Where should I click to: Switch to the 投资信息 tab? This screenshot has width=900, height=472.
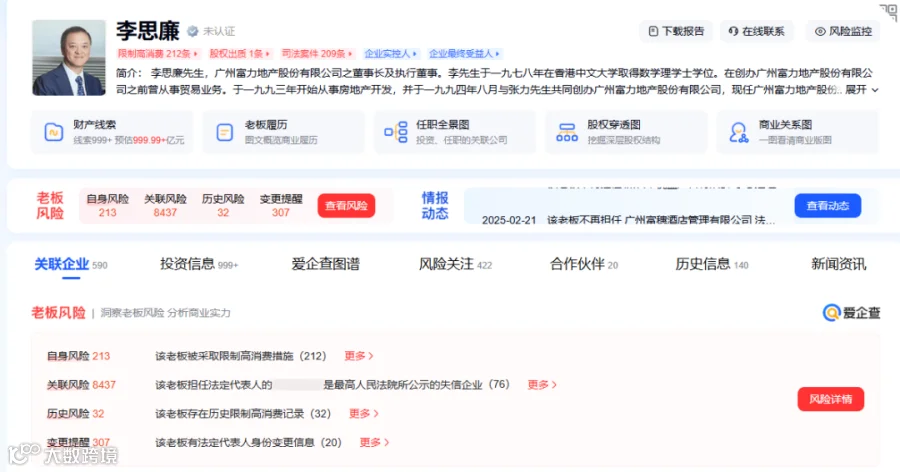pyautogui.click(x=199, y=264)
